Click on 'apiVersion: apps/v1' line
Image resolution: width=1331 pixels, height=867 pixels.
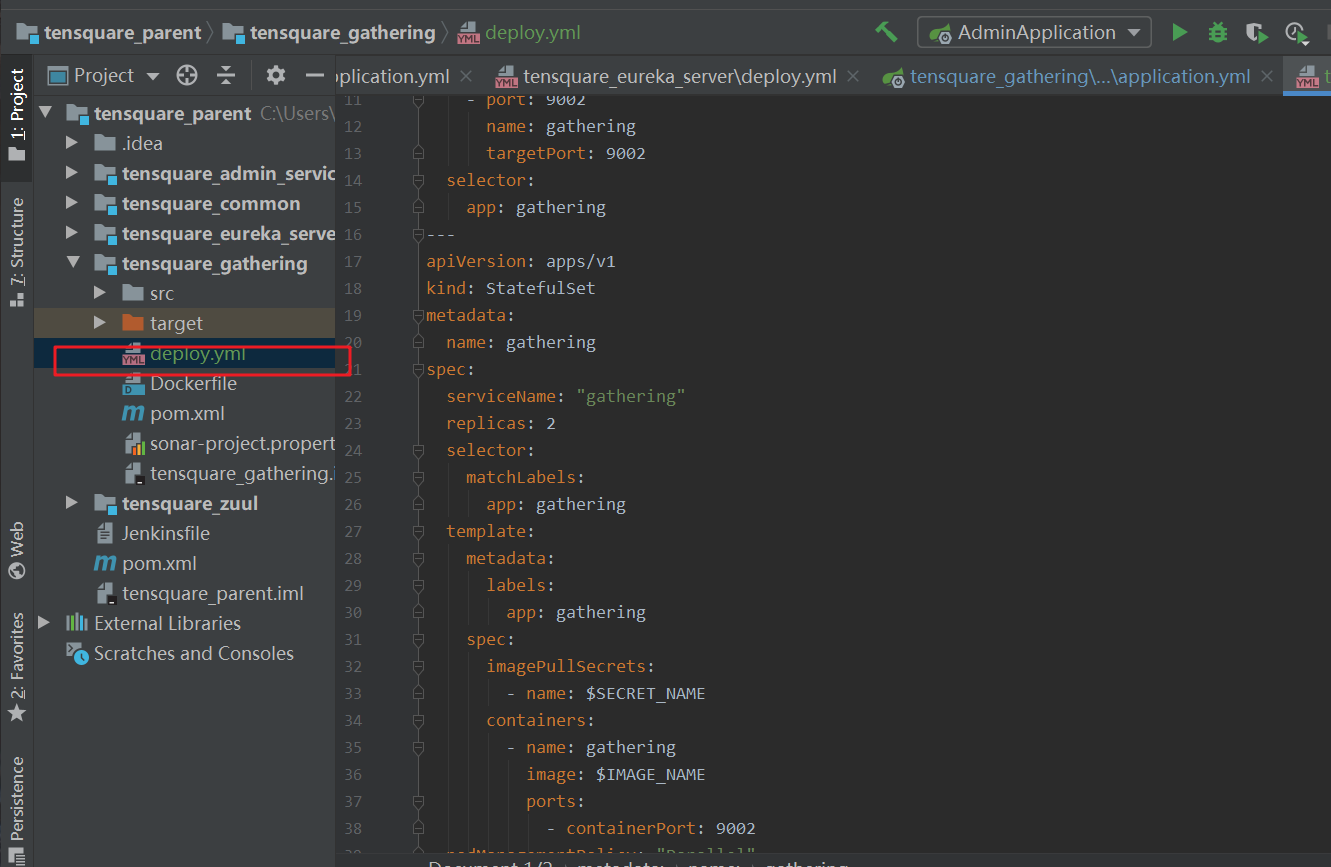[x=520, y=261]
